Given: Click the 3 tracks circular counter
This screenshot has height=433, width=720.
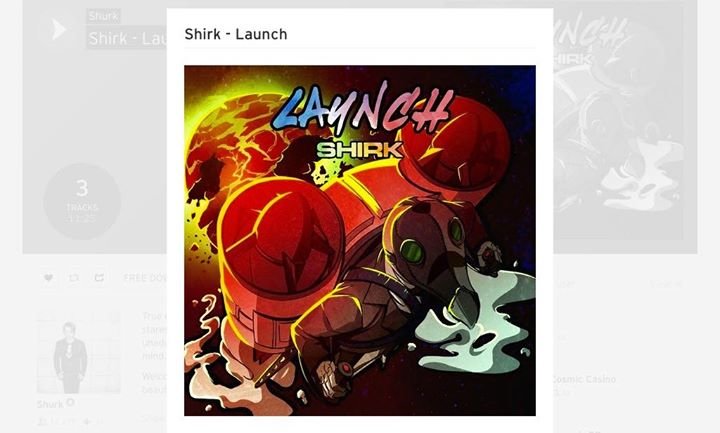Looking at the screenshot, I should (82, 201).
